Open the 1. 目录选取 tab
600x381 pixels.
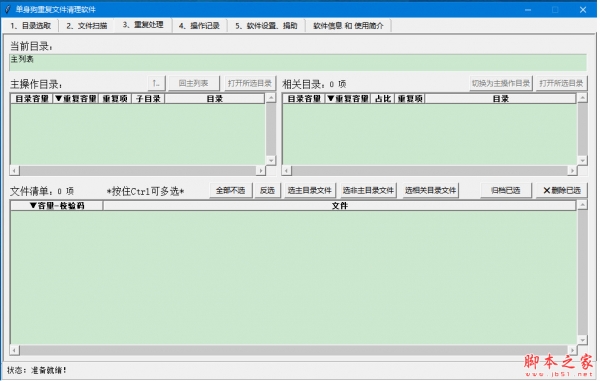(x=31, y=26)
